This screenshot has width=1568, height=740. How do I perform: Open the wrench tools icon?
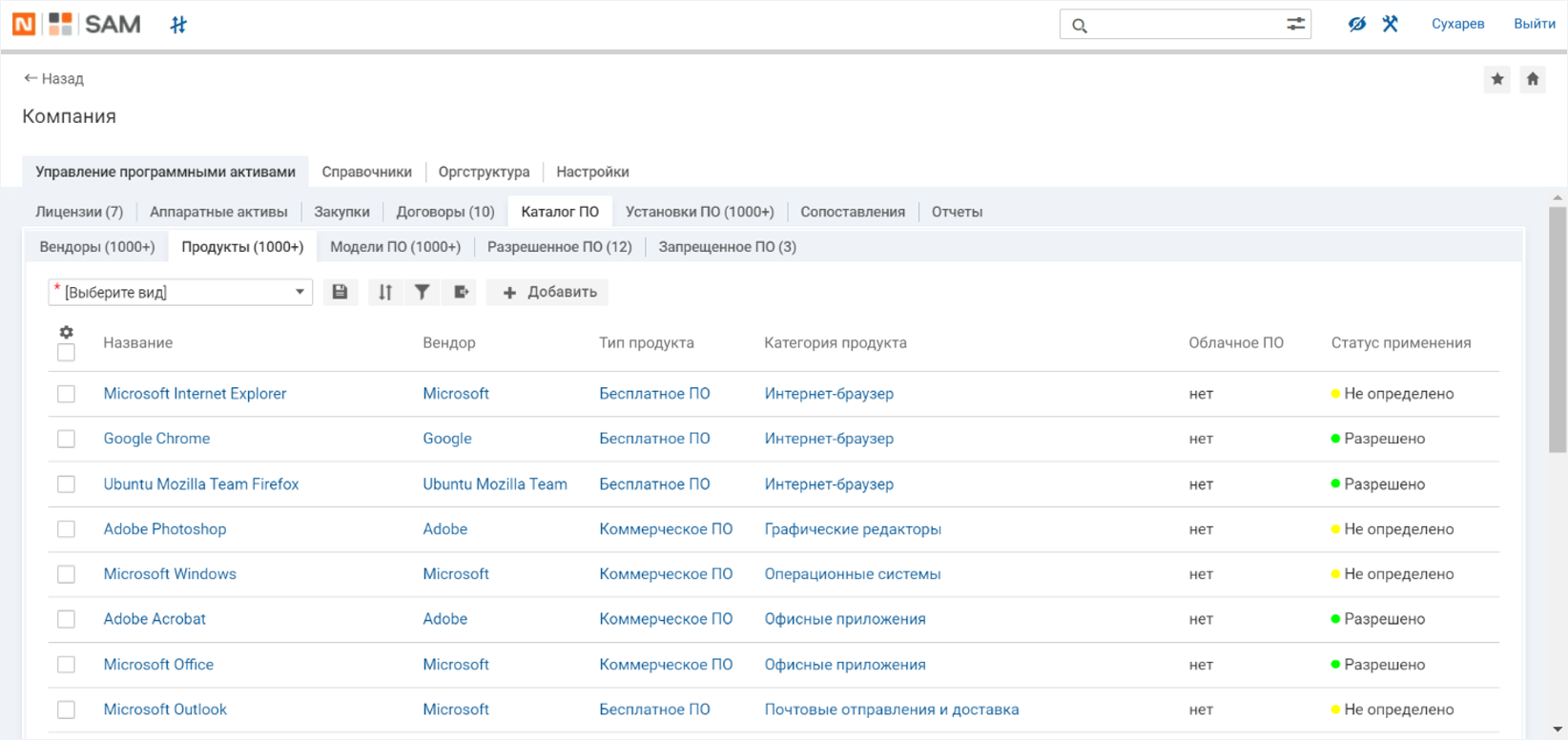coord(1391,24)
